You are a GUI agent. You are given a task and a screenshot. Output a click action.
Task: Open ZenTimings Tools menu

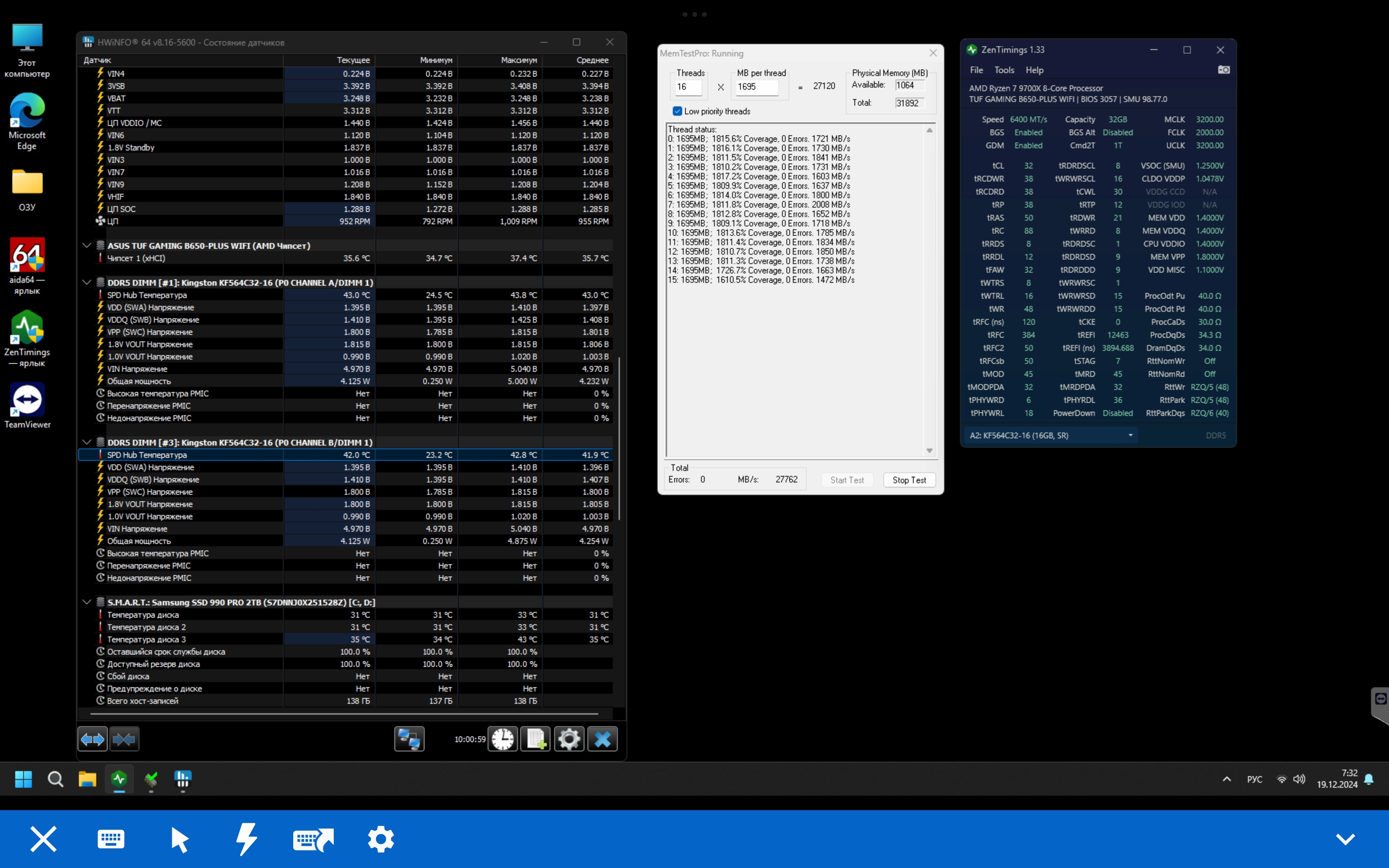[1004, 70]
